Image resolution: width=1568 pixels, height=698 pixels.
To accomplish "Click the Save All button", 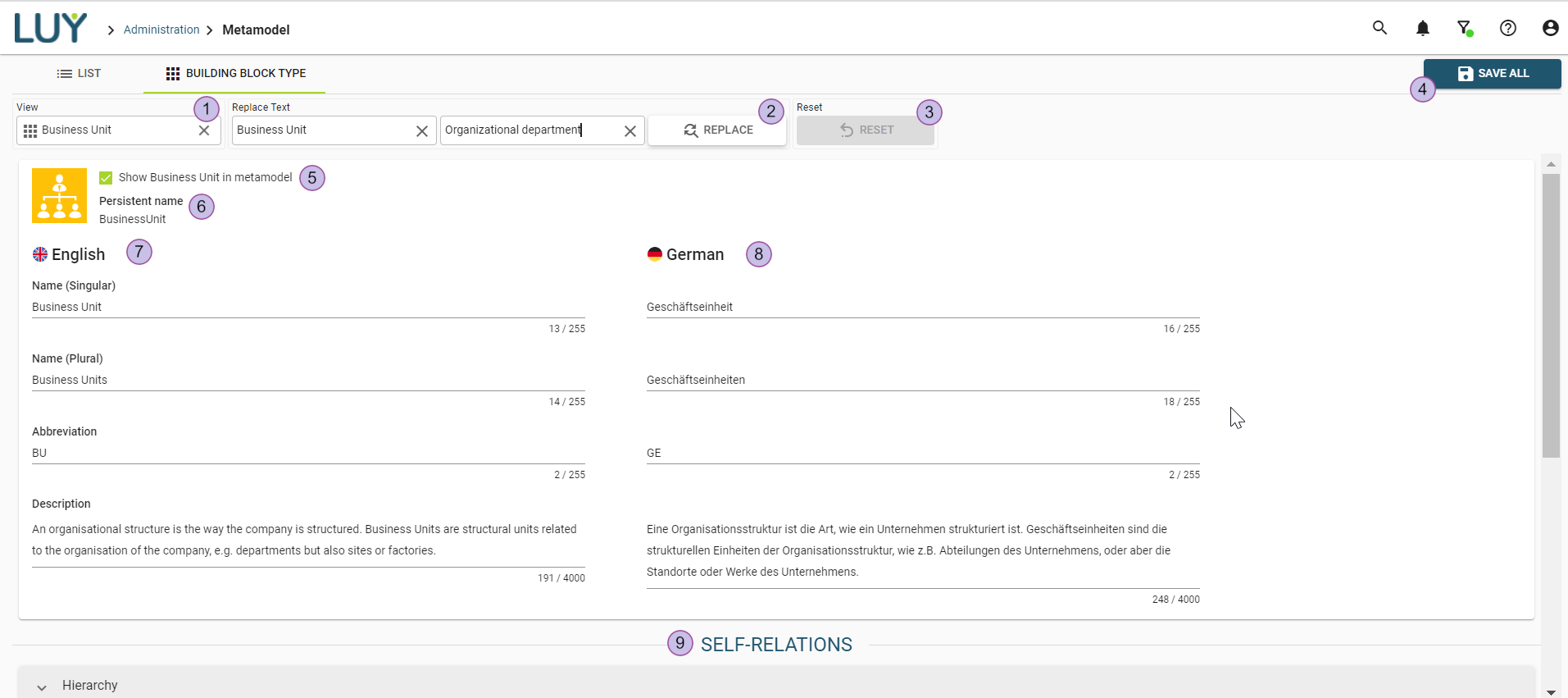I will [x=1492, y=74].
